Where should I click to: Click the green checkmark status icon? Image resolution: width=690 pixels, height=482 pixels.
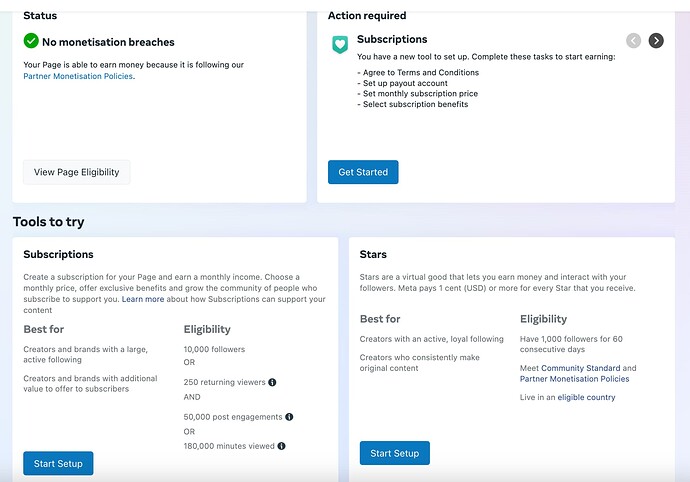click(x=31, y=41)
